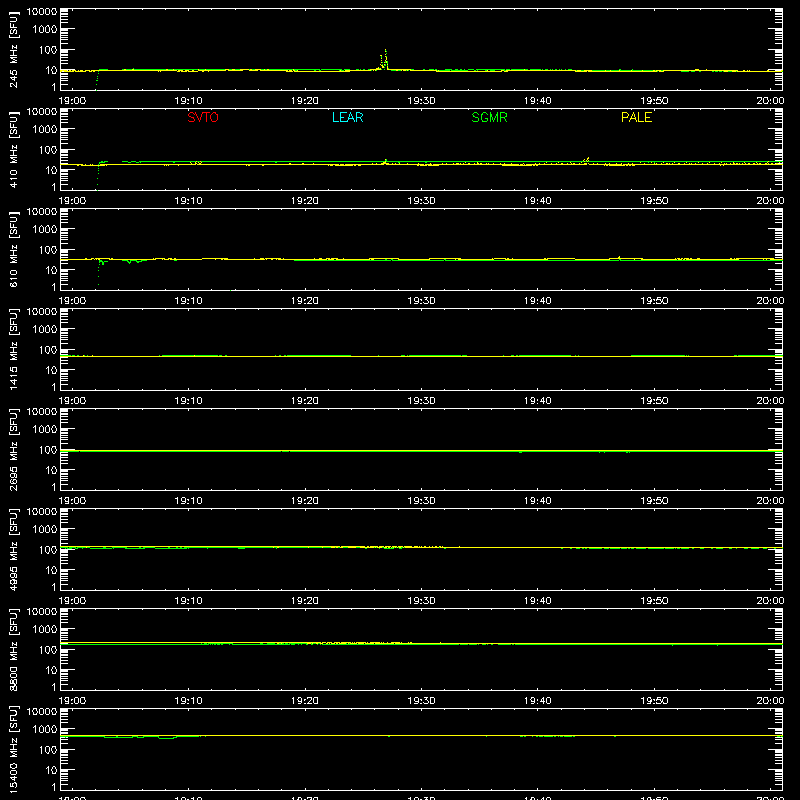Viewport: 800px width, 800px height.
Task: Click the 19:20 tick label under 2695 MHz plot
Action: pos(305,501)
